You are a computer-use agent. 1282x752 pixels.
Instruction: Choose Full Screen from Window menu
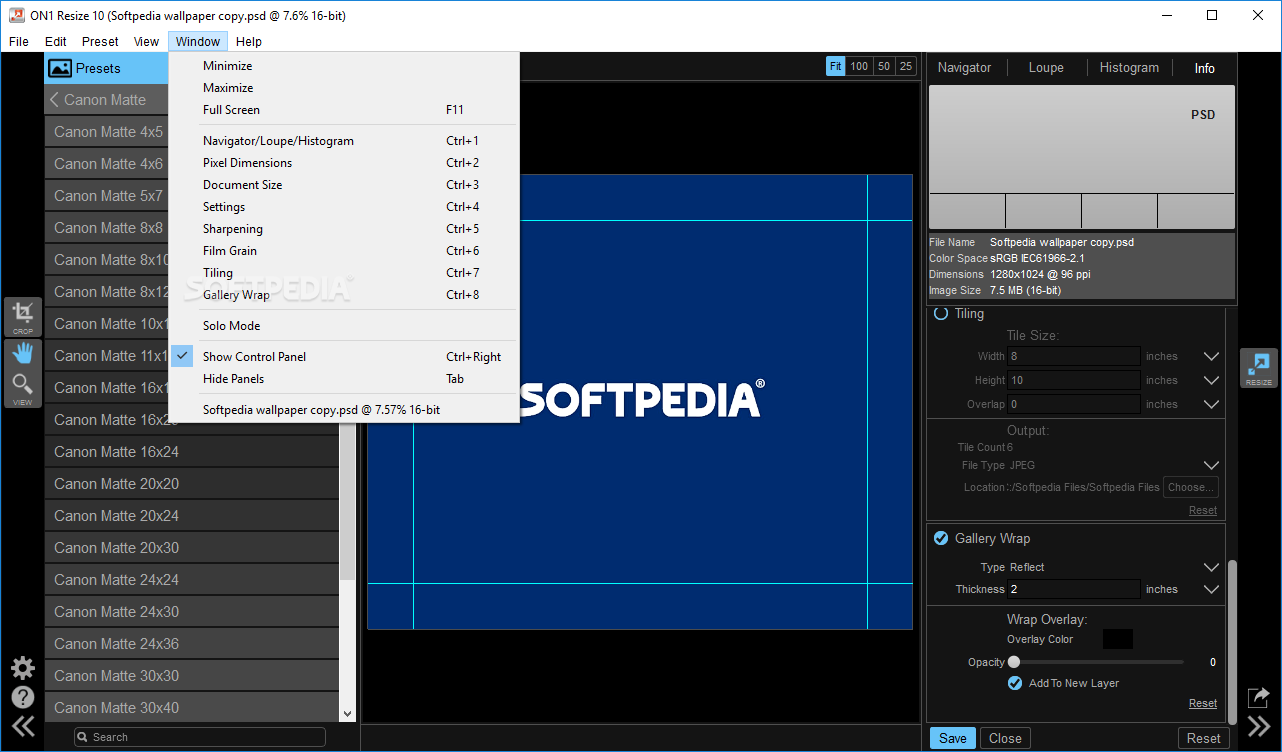pyautogui.click(x=344, y=110)
